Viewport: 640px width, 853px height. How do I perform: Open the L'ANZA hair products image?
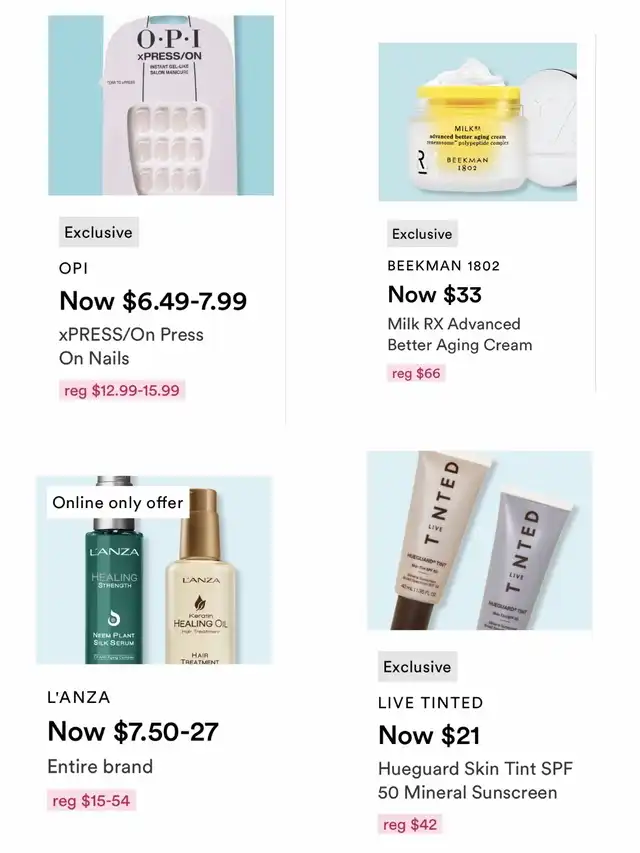155,570
